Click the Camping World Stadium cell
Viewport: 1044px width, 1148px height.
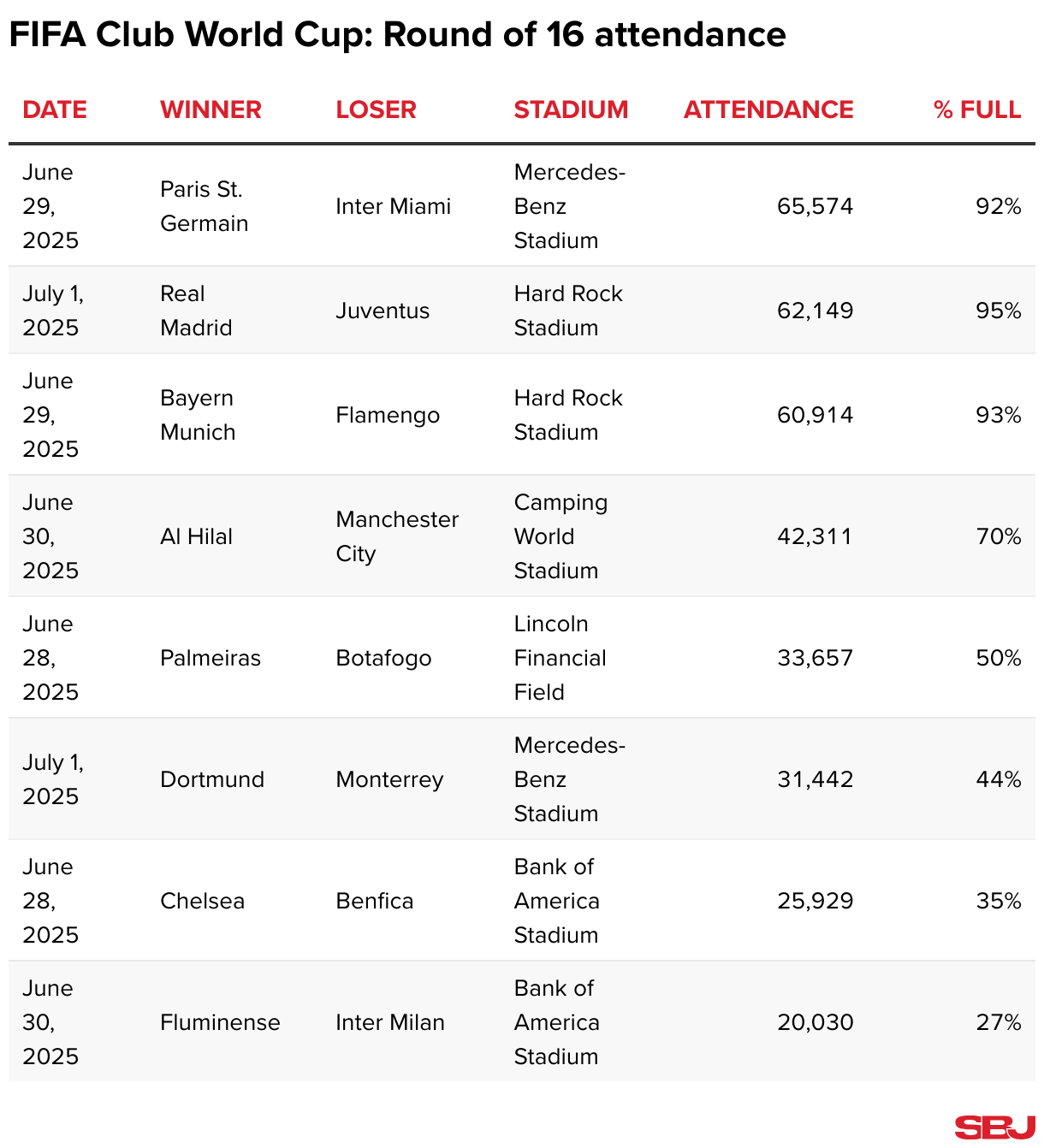click(x=561, y=536)
